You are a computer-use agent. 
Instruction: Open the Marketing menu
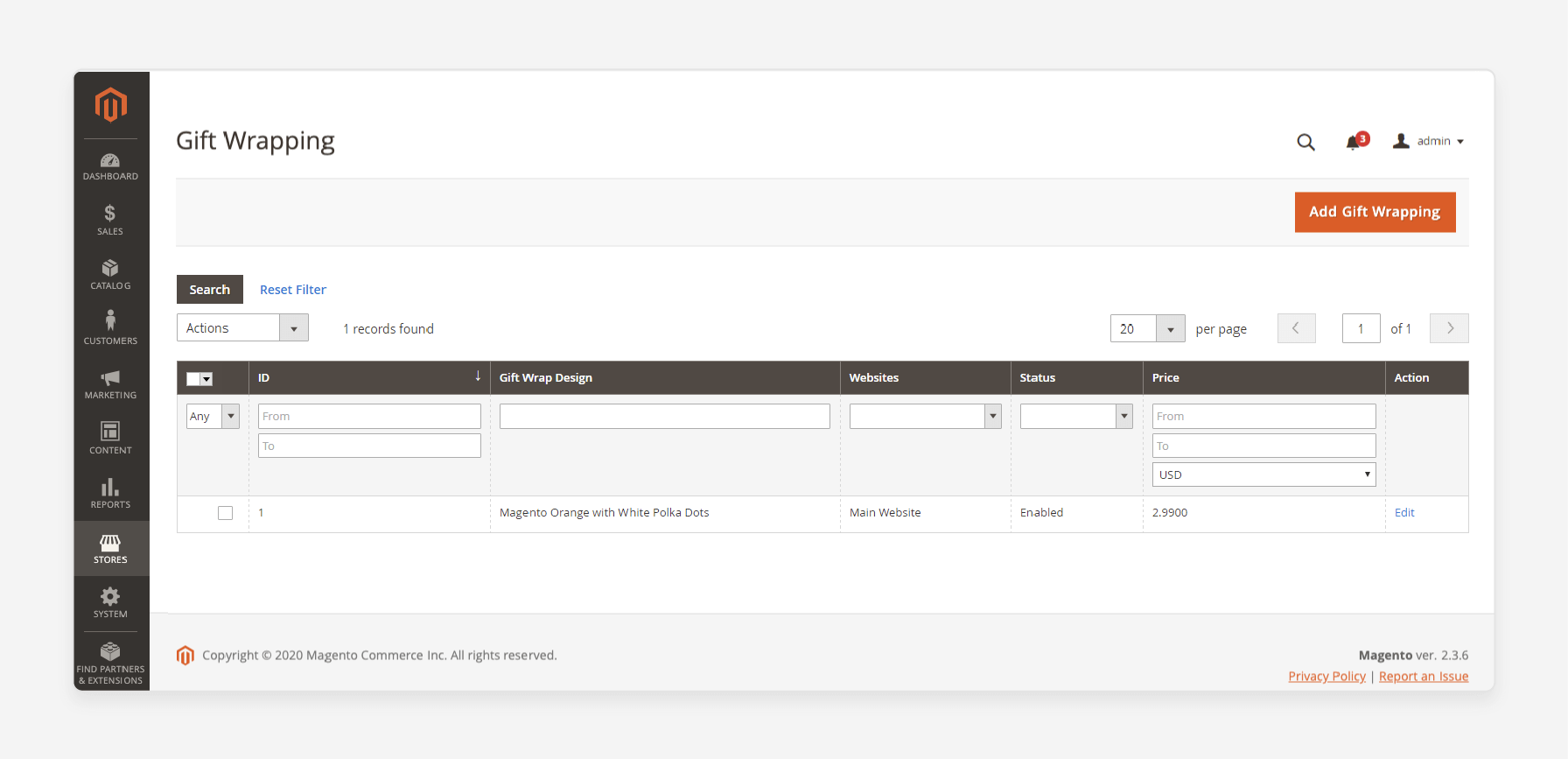pos(110,385)
